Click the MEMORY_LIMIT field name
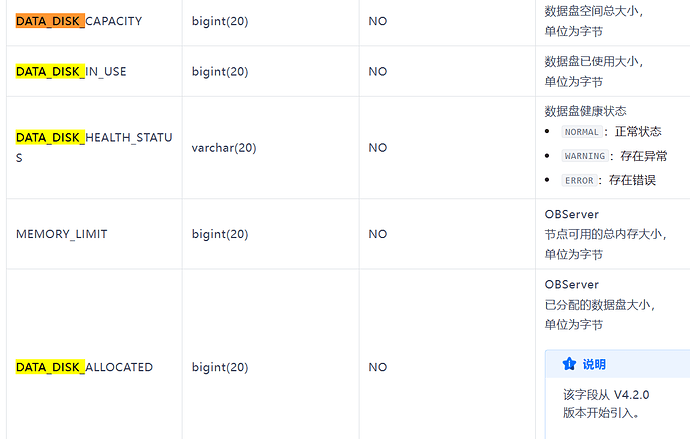This screenshot has width=690, height=439. coord(62,234)
